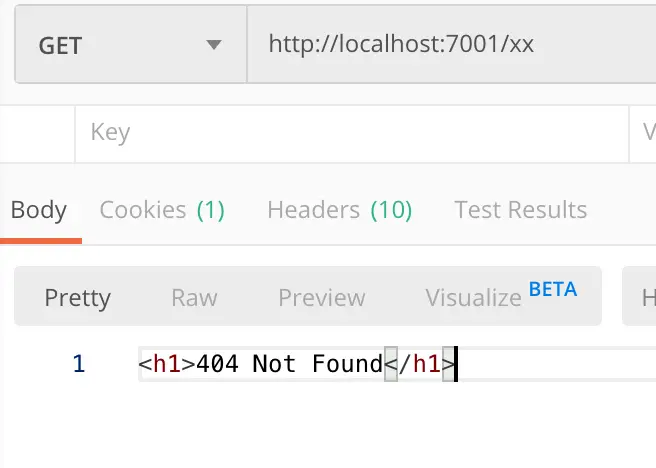The height and width of the screenshot is (468, 656).
Task: Expand the format dropdown right of Visualize
Action: click(x=641, y=297)
